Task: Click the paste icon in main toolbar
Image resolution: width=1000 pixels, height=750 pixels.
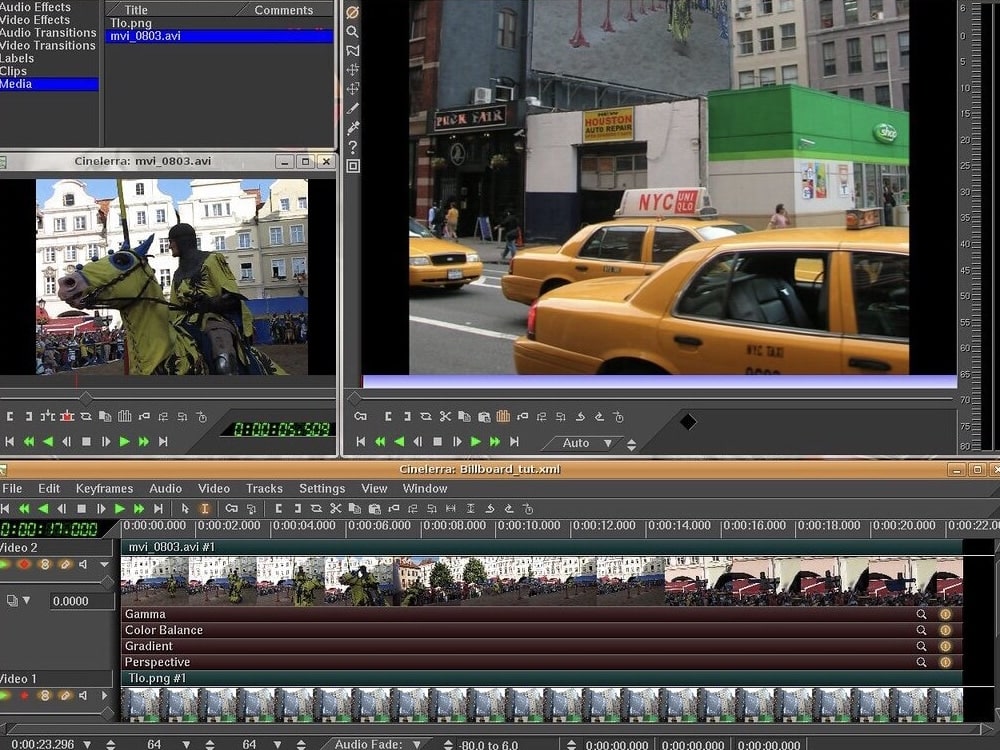Action: click(374, 508)
